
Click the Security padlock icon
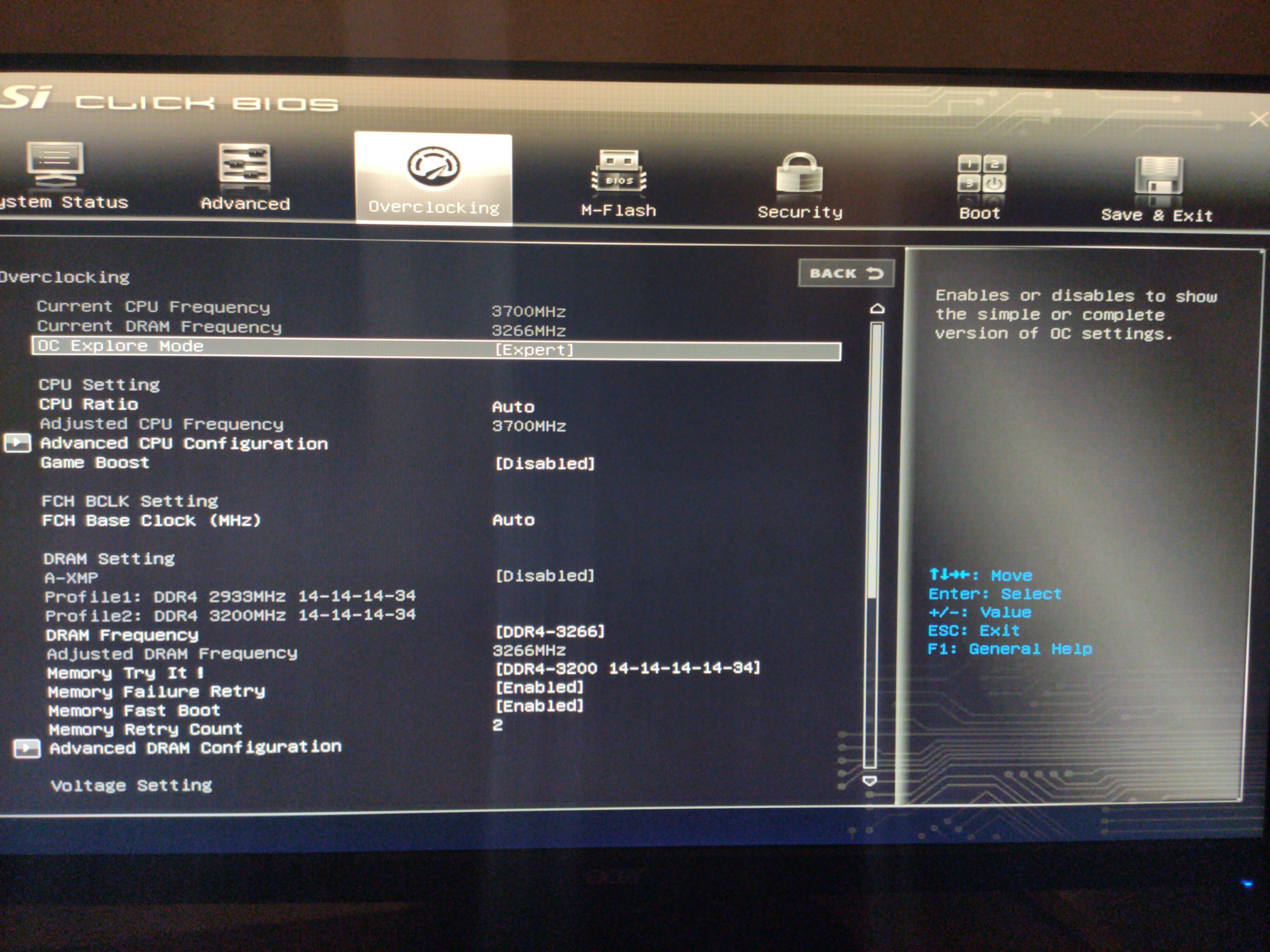[x=799, y=174]
